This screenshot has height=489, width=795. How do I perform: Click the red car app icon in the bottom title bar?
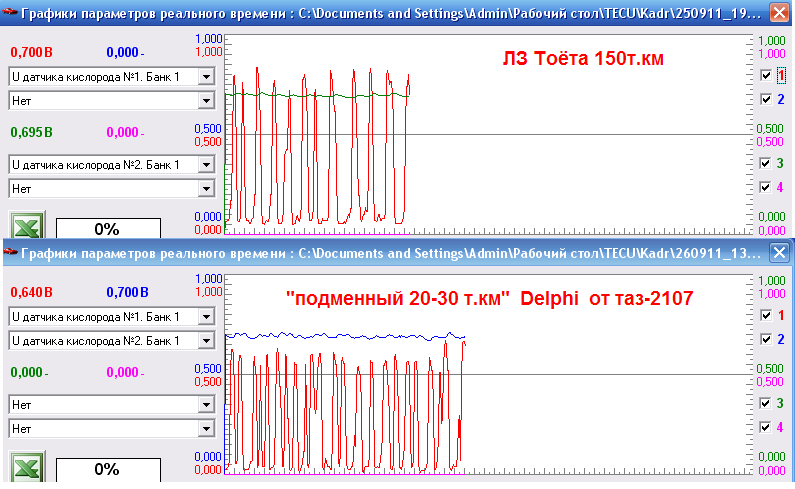(11, 252)
